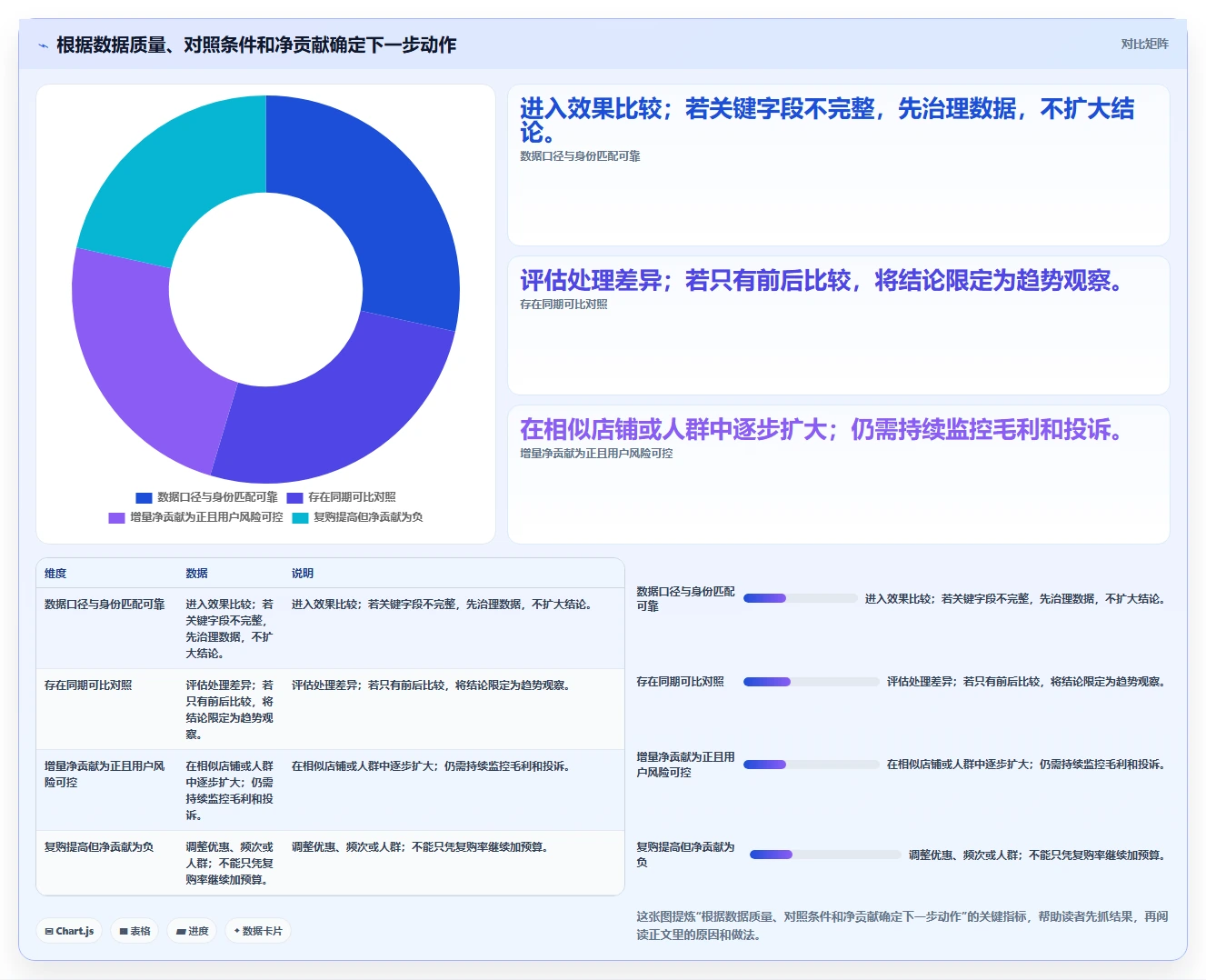Viewport: 1206px width, 980px height.
Task: Click the 说明 table column header
Action: click(303, 574)
